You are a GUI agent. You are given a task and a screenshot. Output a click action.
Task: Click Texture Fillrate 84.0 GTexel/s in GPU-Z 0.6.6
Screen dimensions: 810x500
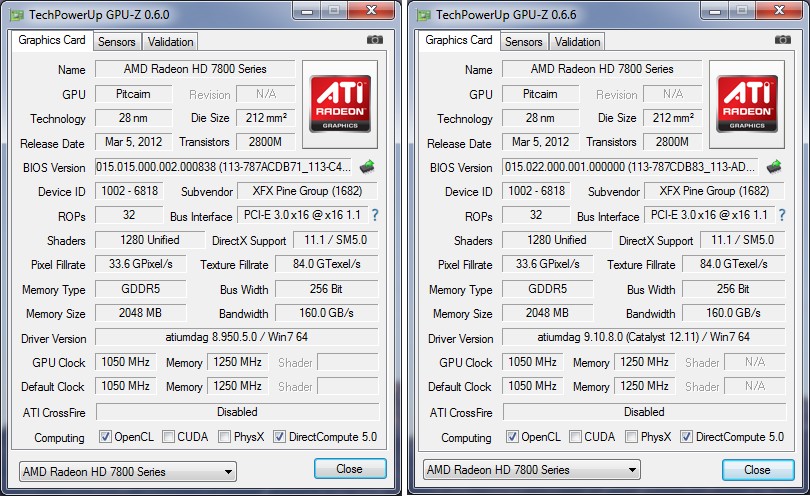point(734,264)
